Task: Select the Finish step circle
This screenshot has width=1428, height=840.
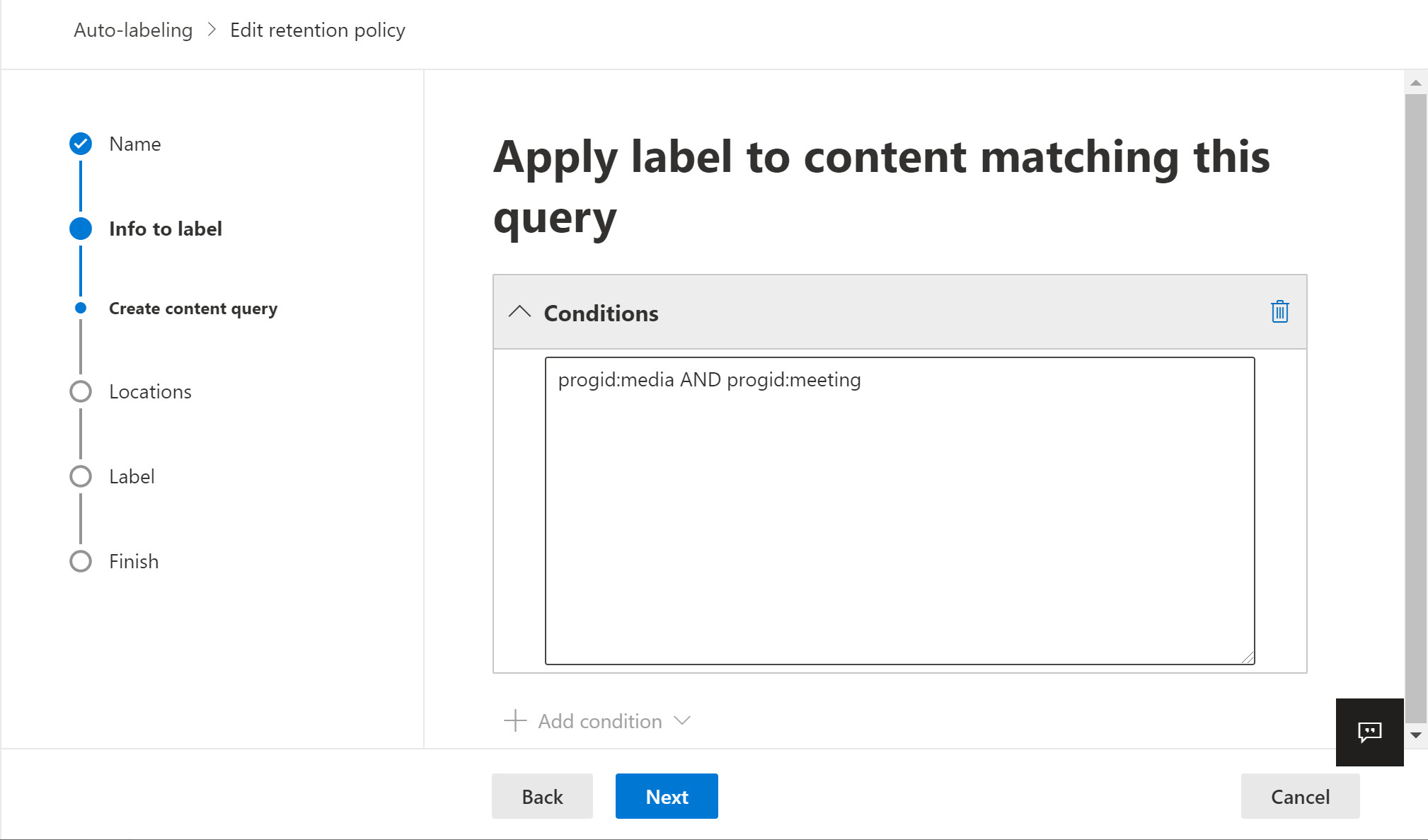Action: (81, 561)
